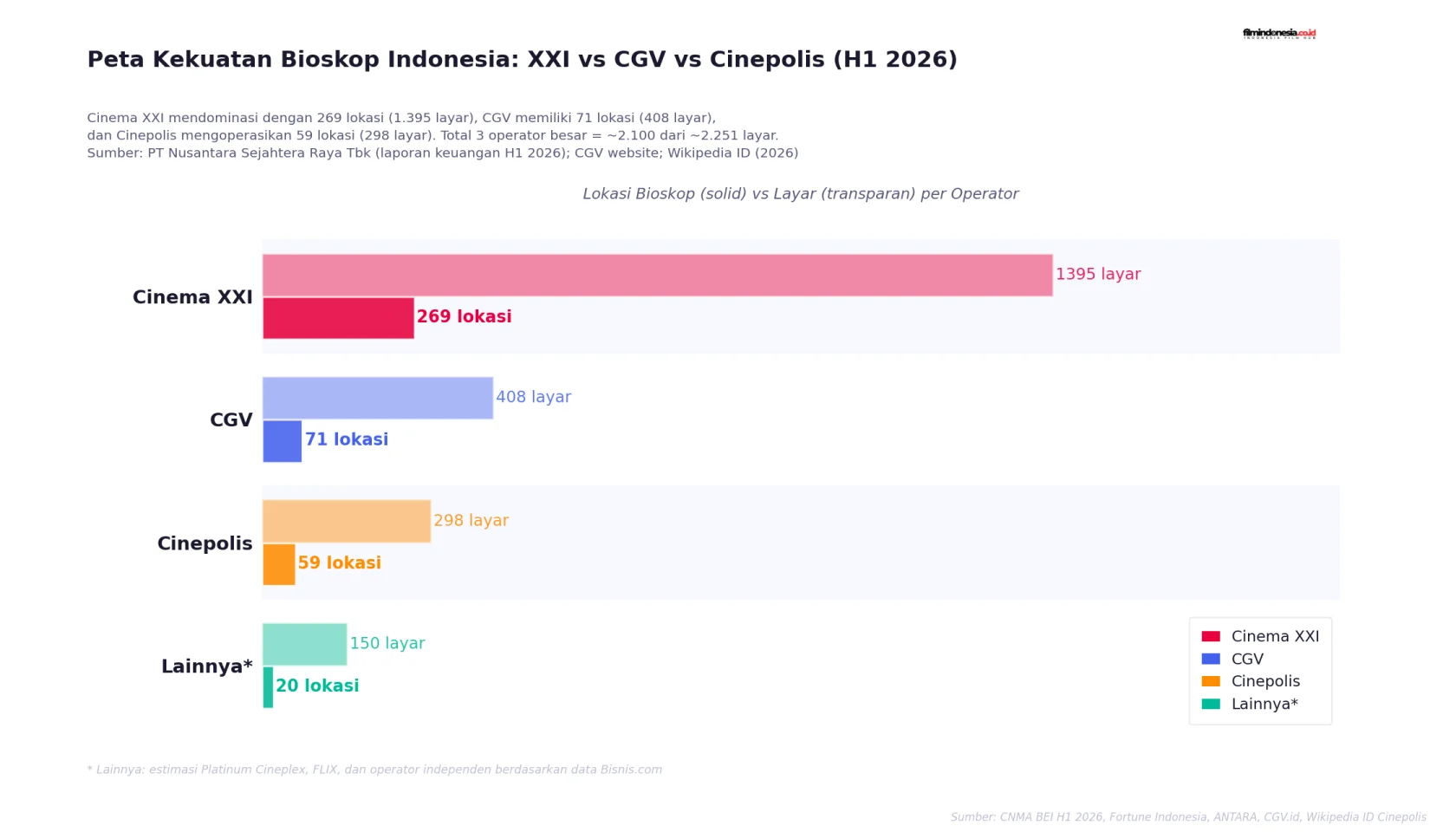Select the red Cinema XXI legend swatch
The width and height of the screenshot is (1456, 832).
tap(1211, 636)
